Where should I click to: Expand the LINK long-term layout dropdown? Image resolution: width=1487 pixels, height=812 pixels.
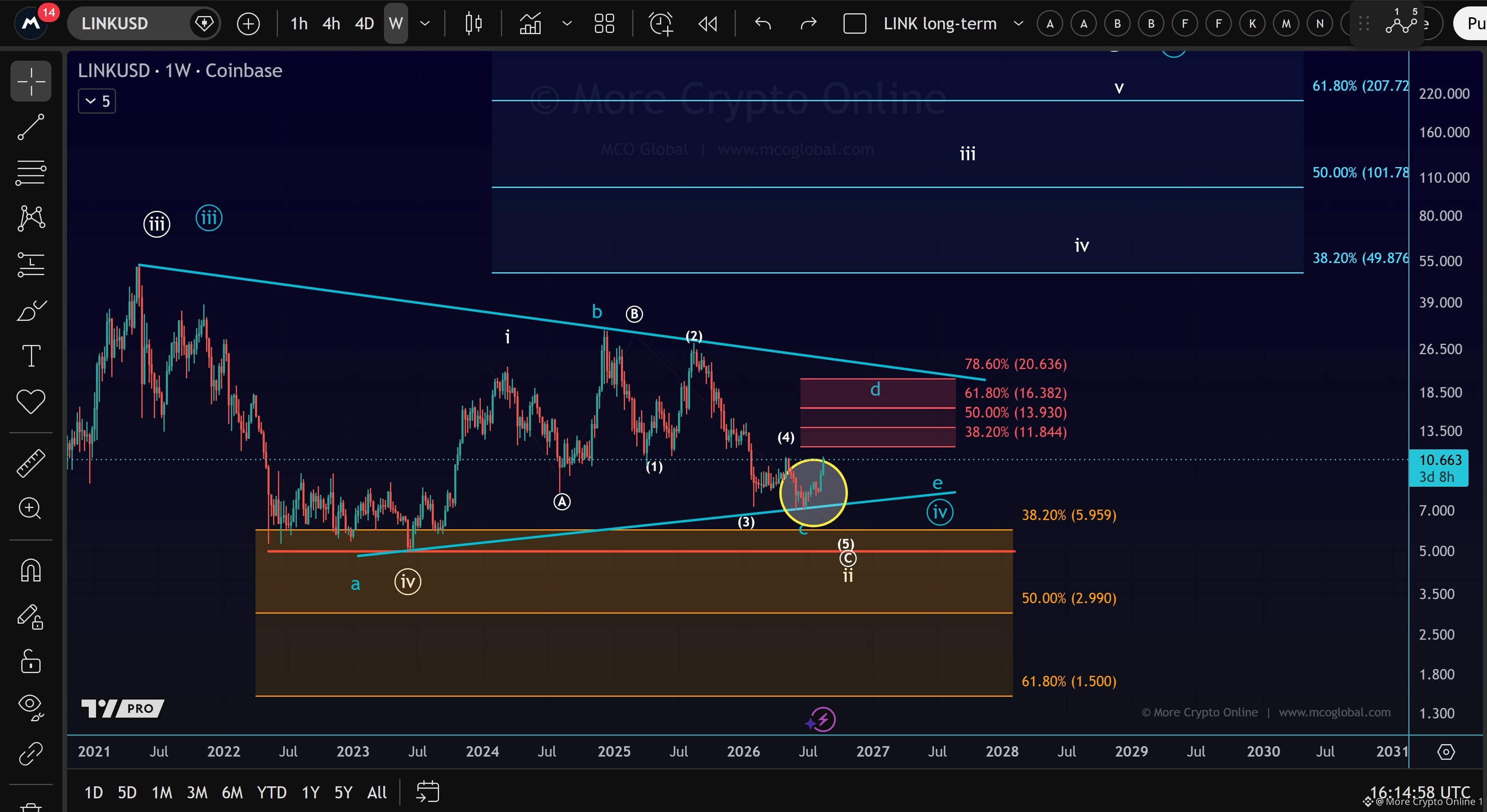point(1019,24)
